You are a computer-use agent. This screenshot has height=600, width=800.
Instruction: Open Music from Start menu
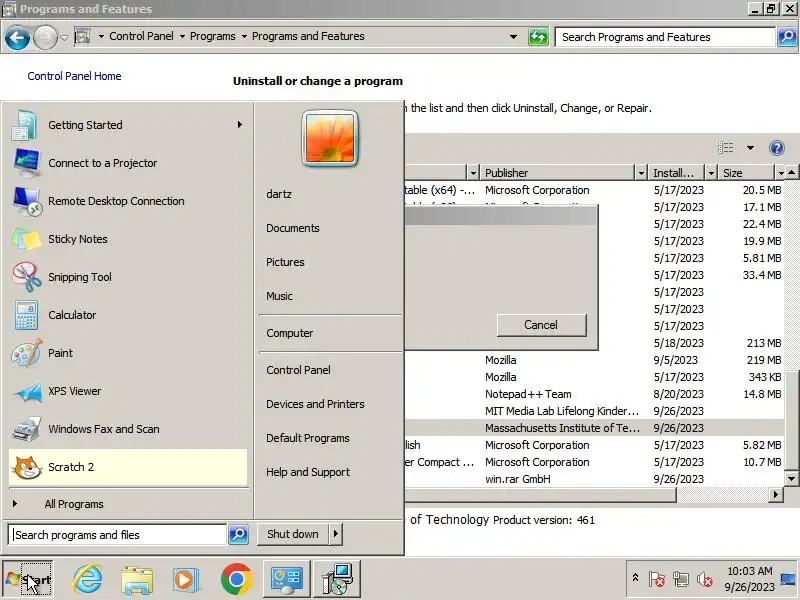click(280, 296)
